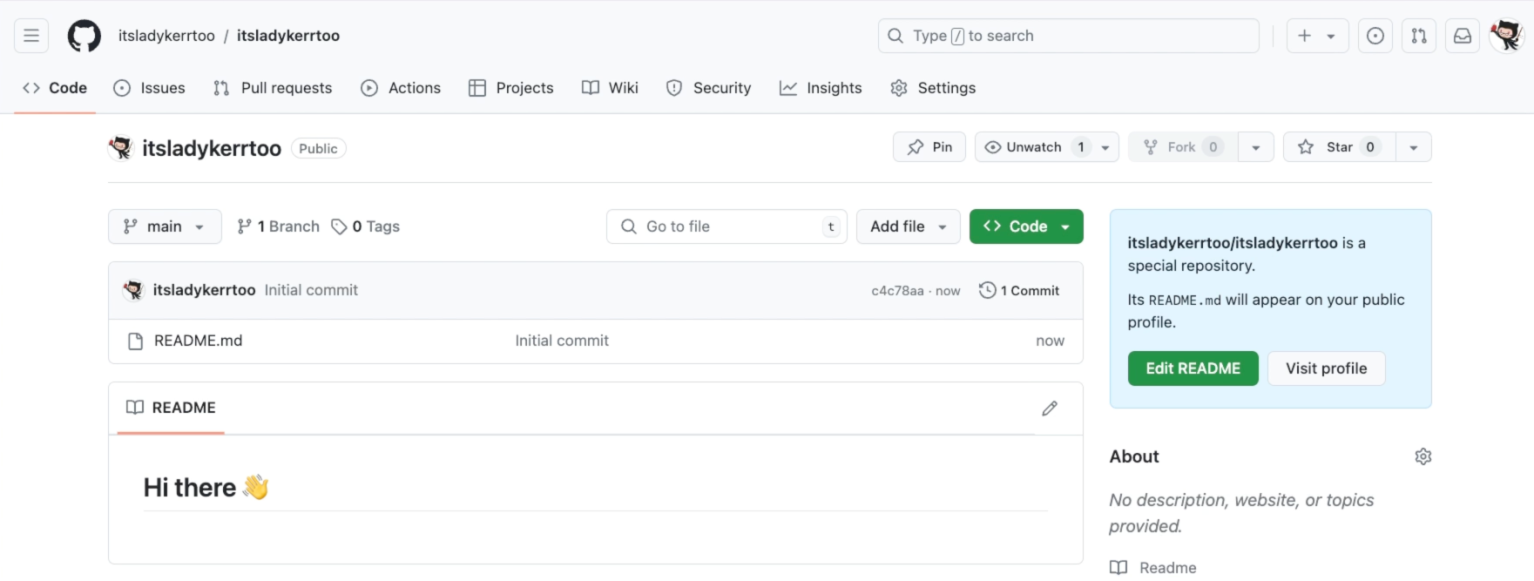Open the commit history clock icon

[x=989, y=290]
